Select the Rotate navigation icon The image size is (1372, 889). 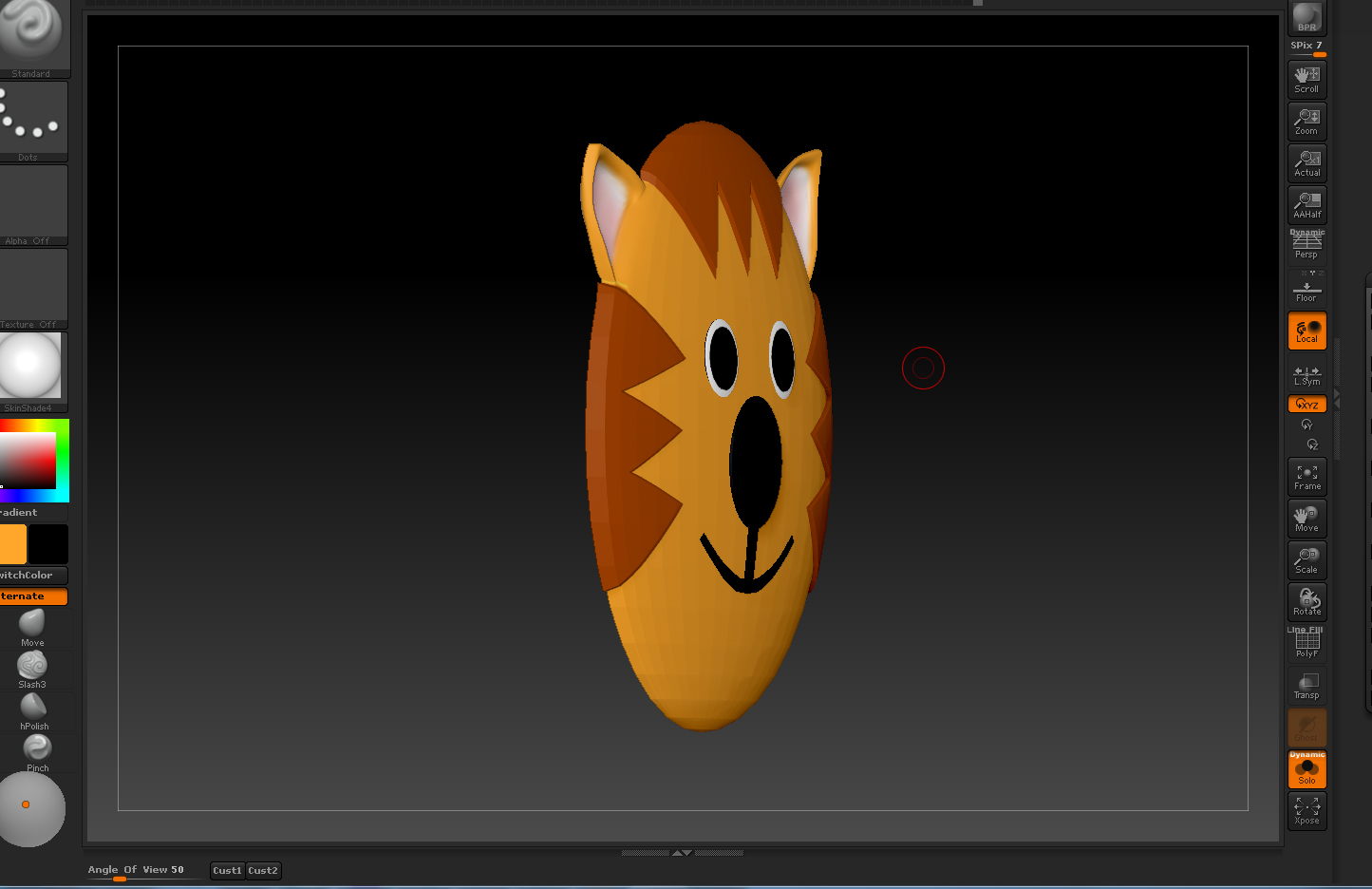[x=1306, y=602]
